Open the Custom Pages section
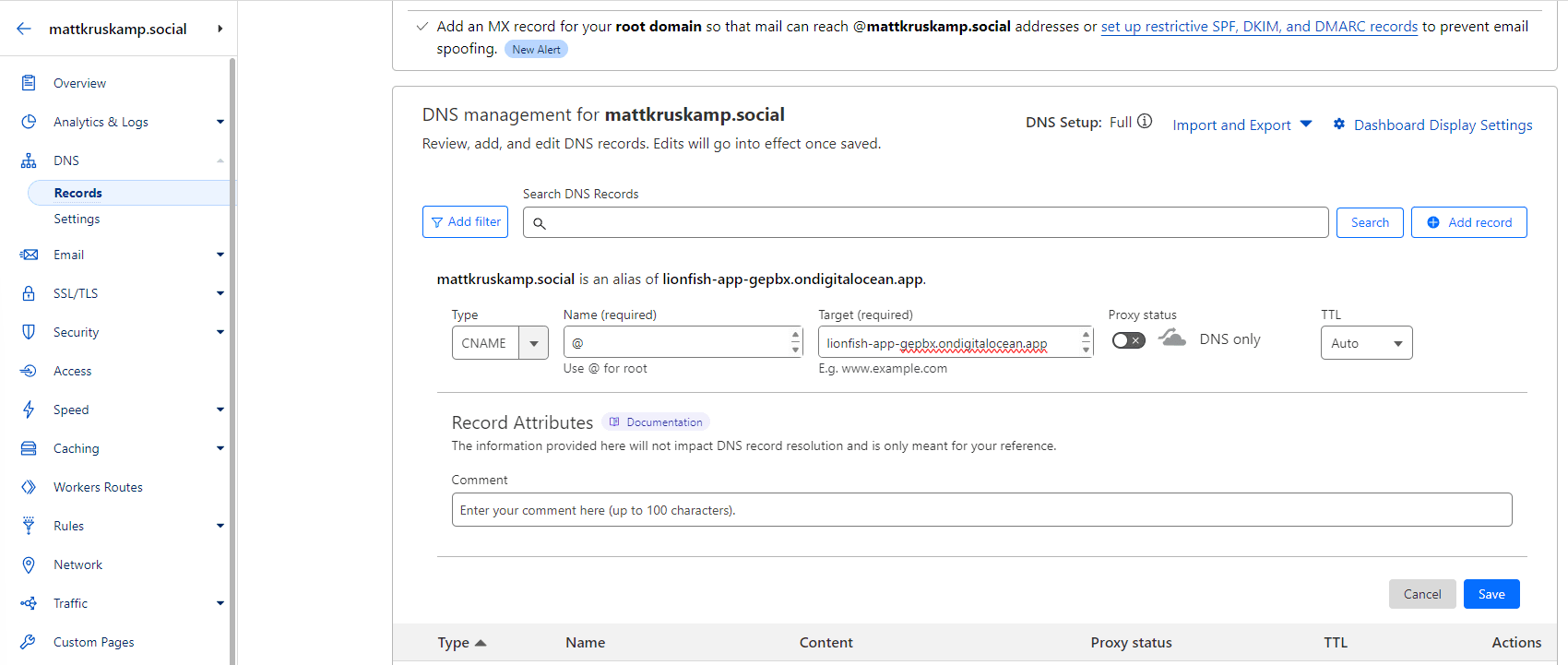The image size is (1568, 665). click(93, 642)
